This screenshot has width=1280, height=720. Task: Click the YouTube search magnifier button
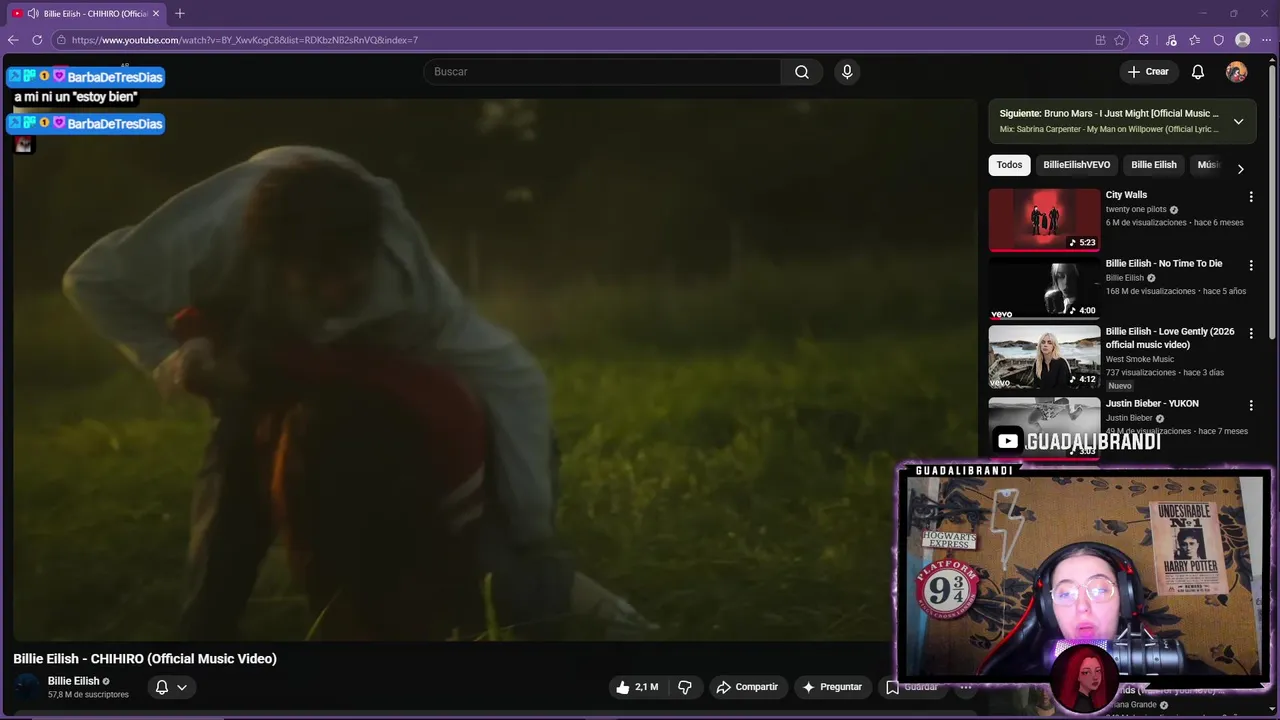coord(802,72)
